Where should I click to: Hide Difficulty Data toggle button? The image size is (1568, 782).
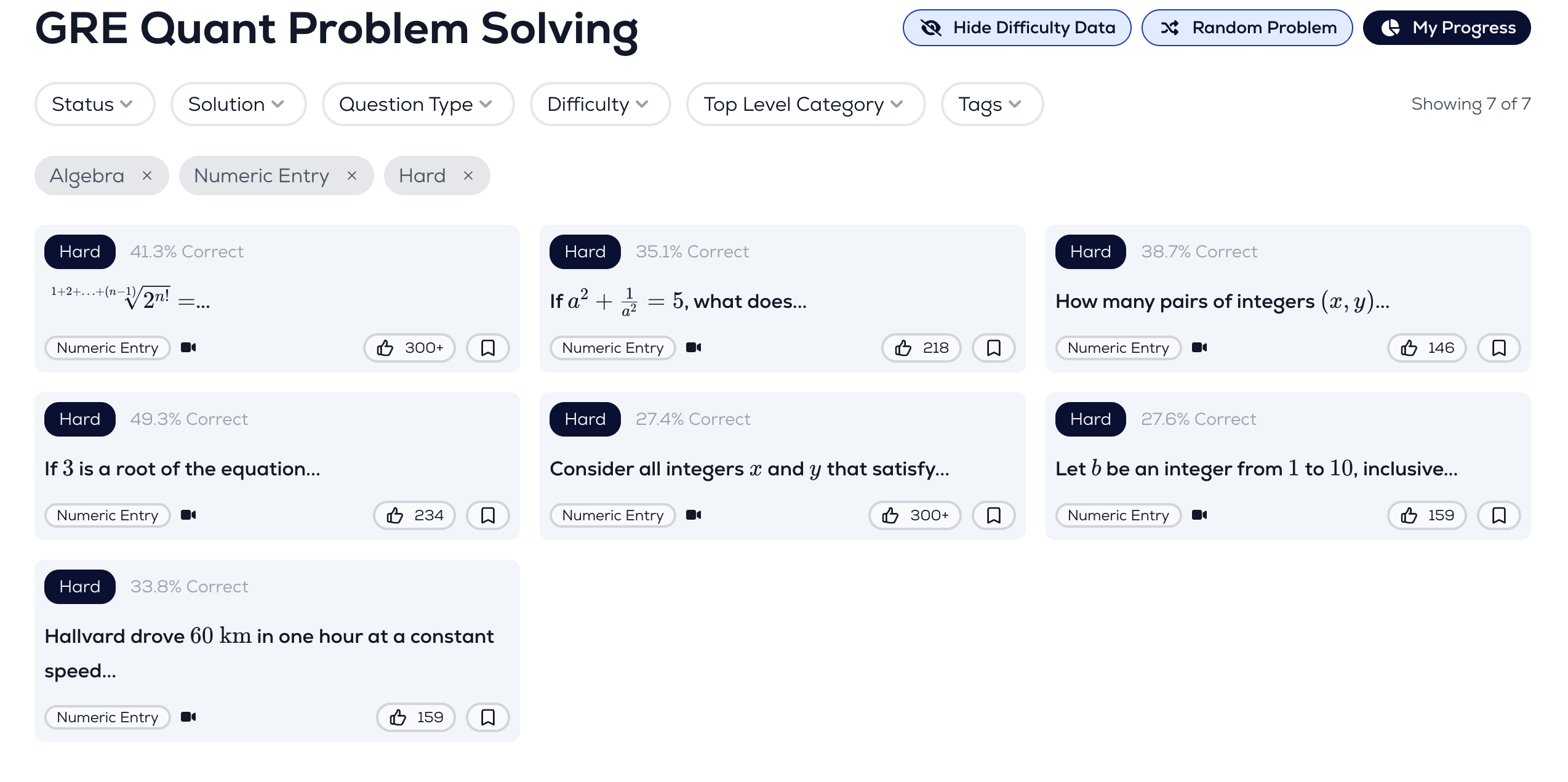[x=1017, y=28]
